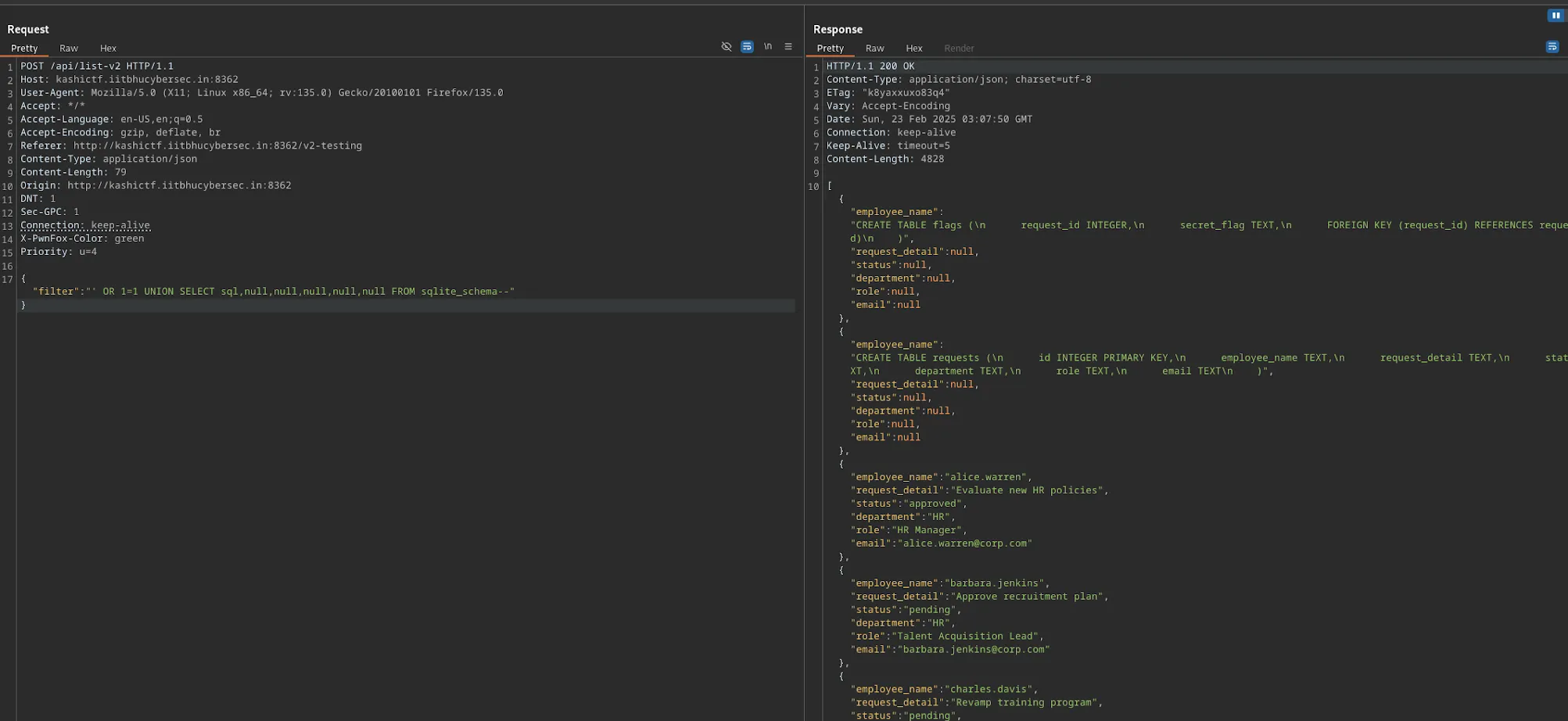Click Response panel title
This screenshot has width=1568, height=721.
coord(838,30)
